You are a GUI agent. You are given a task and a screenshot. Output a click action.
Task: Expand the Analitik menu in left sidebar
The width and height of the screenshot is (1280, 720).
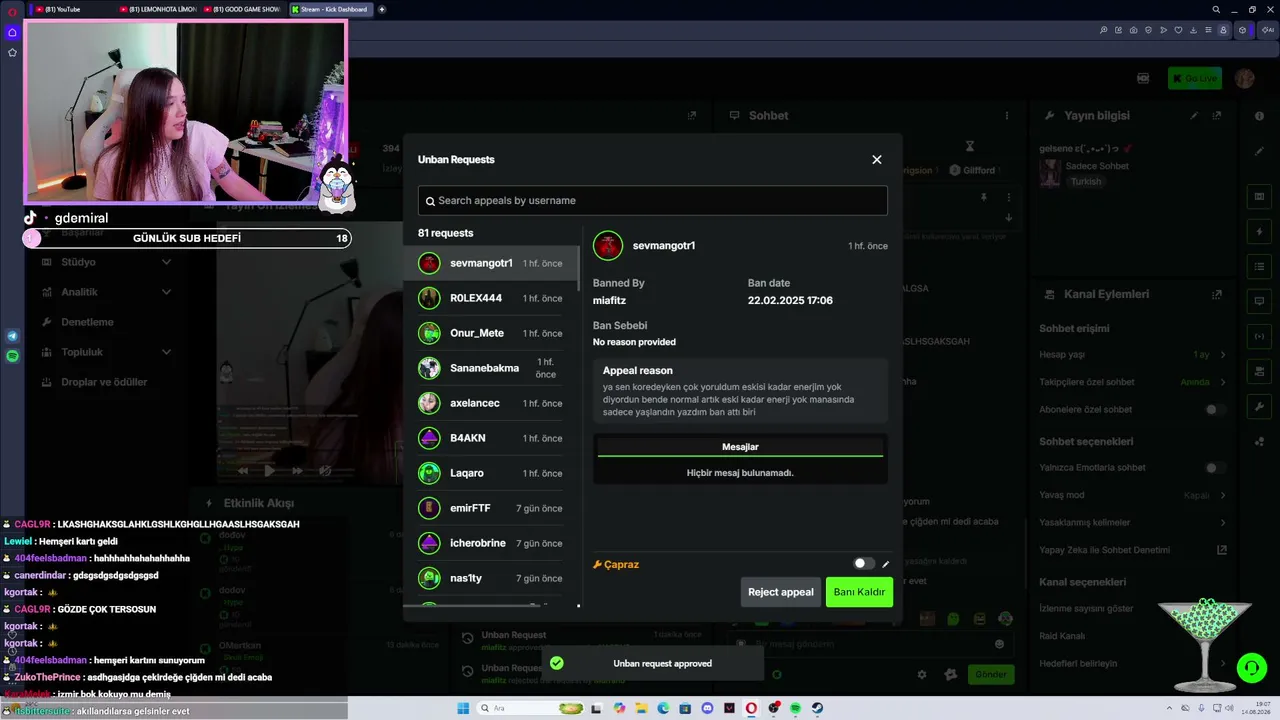(x=106, y=292)
